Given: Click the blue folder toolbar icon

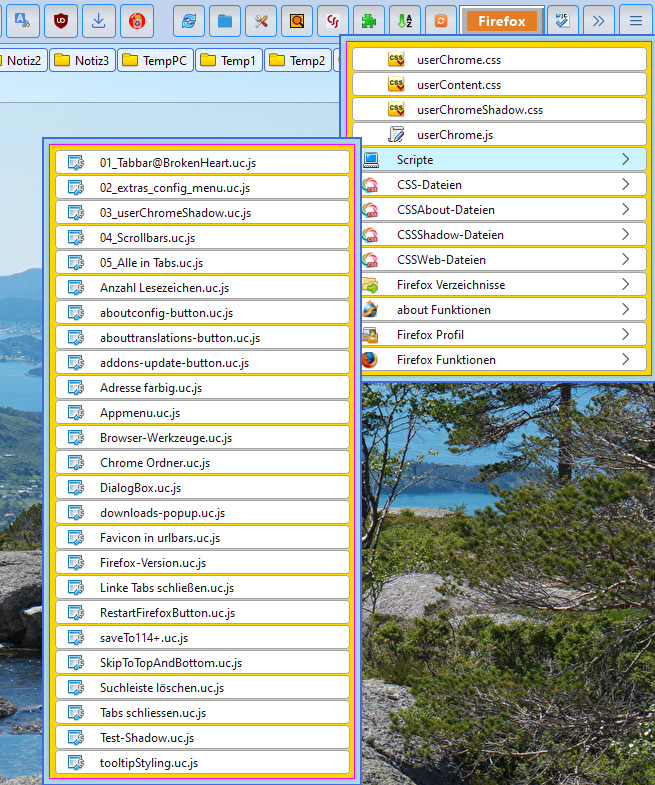Looking at the screenshot, I should (x=226, y=20).
